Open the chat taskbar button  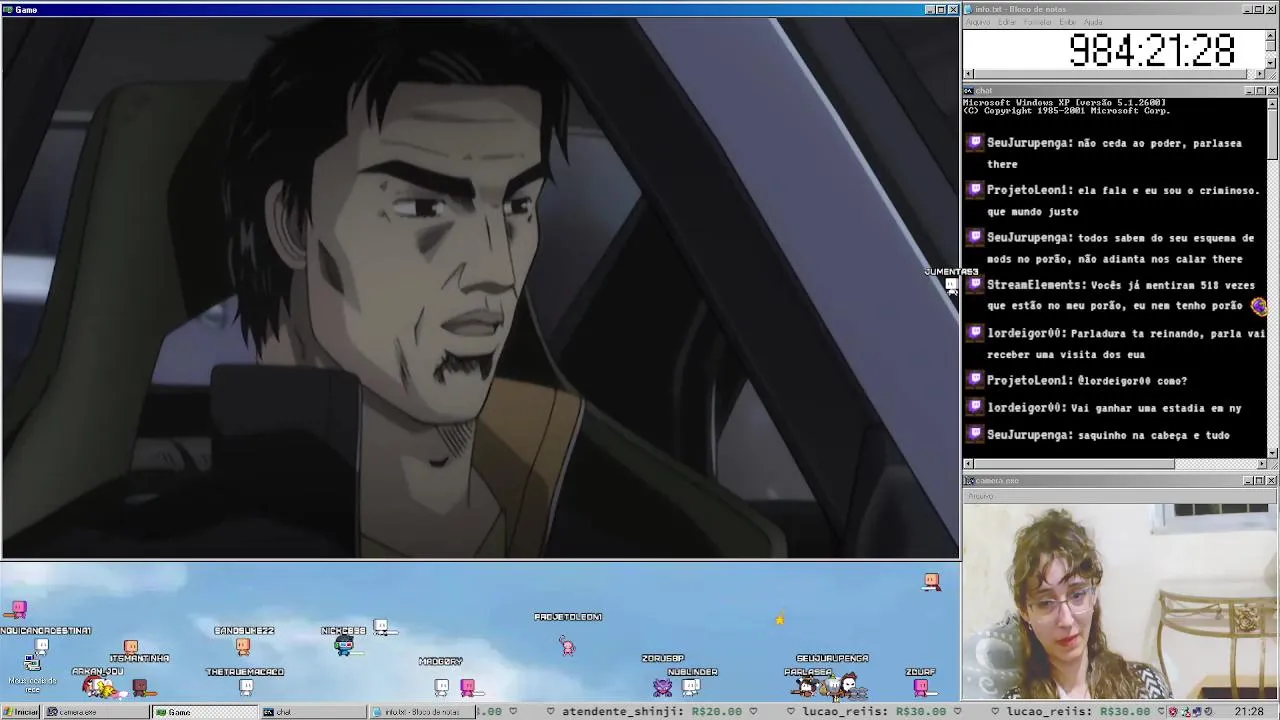(313, 712)
